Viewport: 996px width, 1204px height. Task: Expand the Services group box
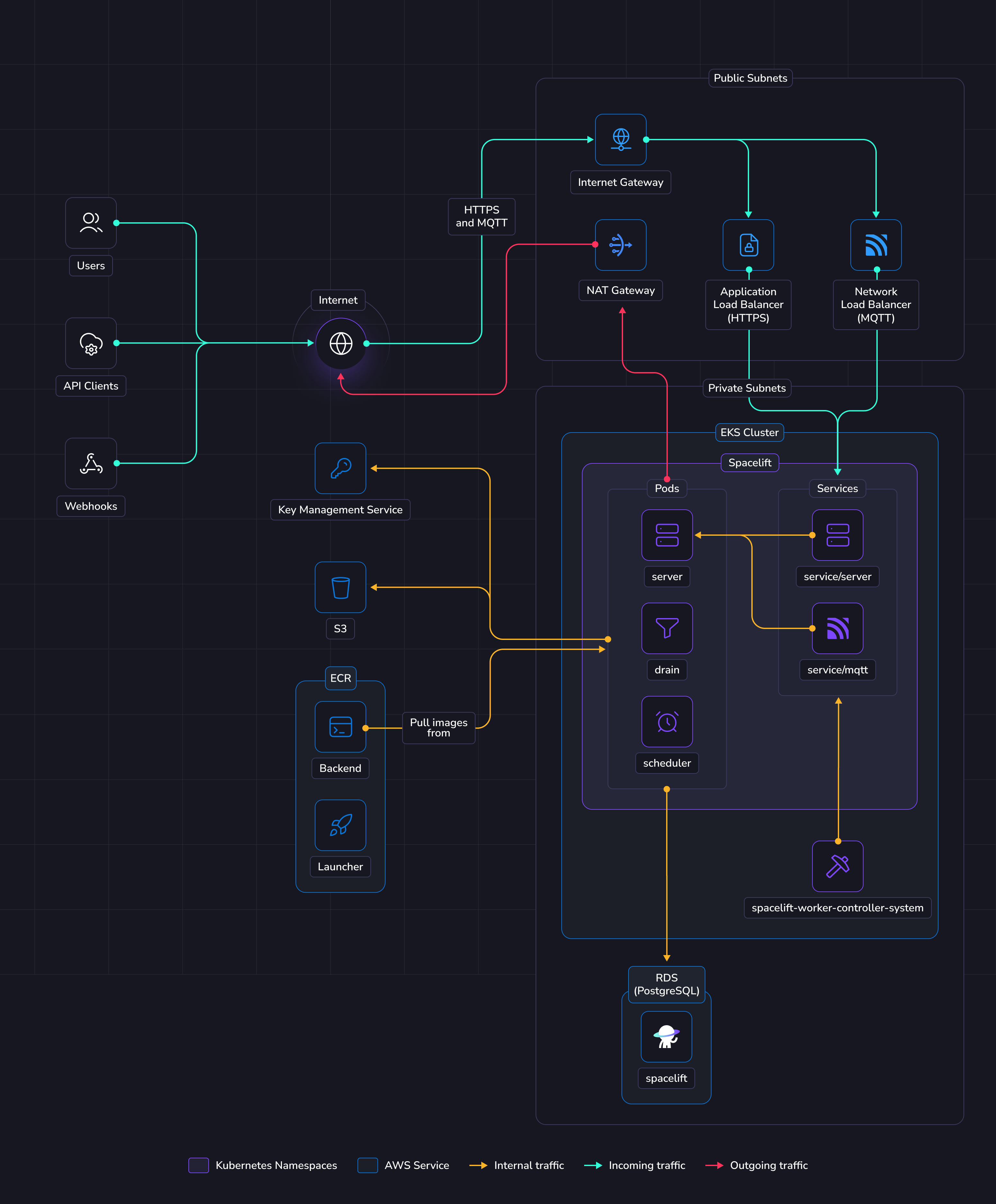[837, 488]
